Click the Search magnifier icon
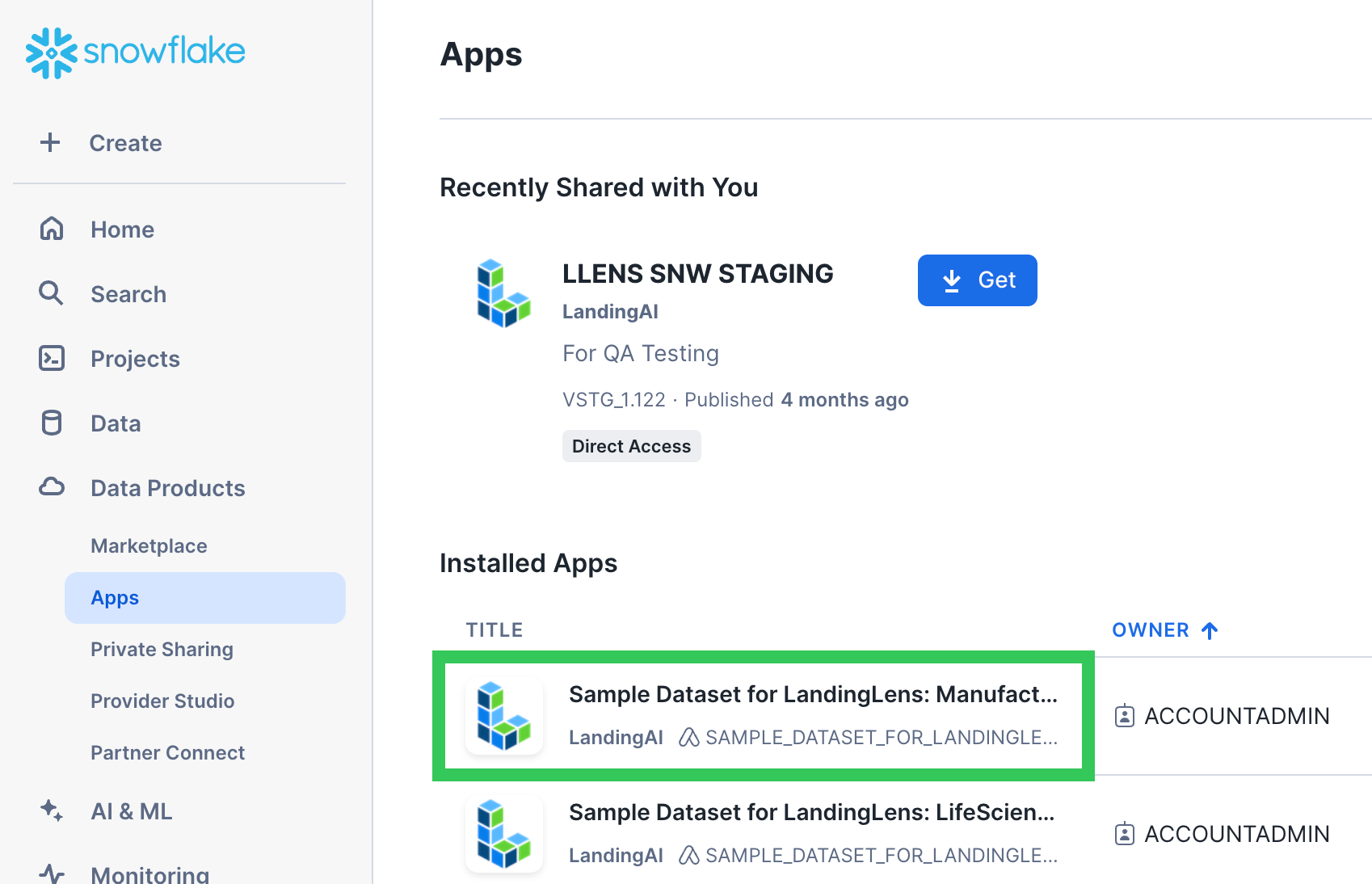Image resolution: width=1372 pixels, height=884 pixels. tap(51, 293)
